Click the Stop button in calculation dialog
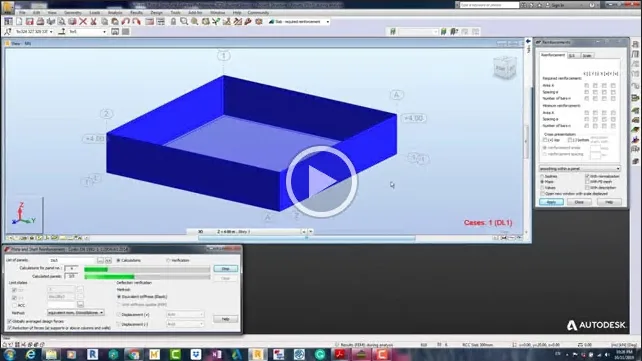642x361 pixels. tap(226, 269)
